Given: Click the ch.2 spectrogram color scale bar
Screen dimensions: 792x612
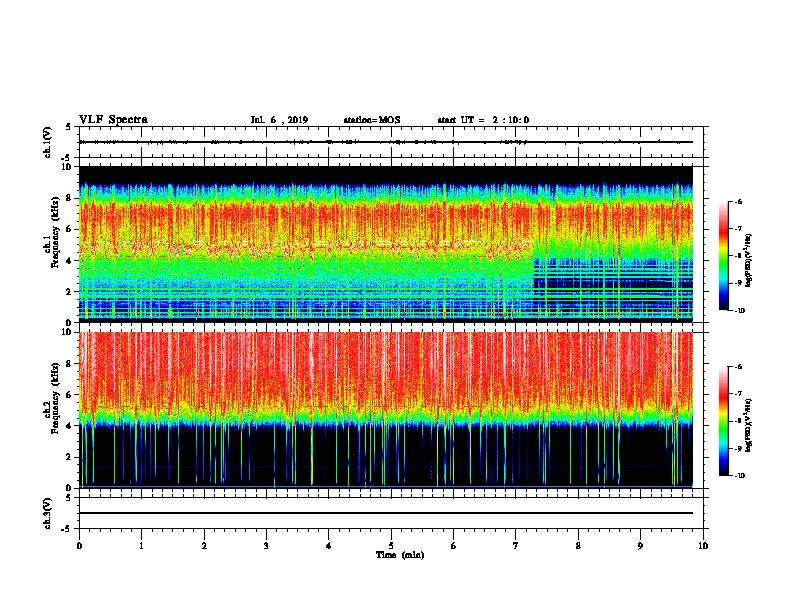Looking at the screenshot, I should coord(723,421).
